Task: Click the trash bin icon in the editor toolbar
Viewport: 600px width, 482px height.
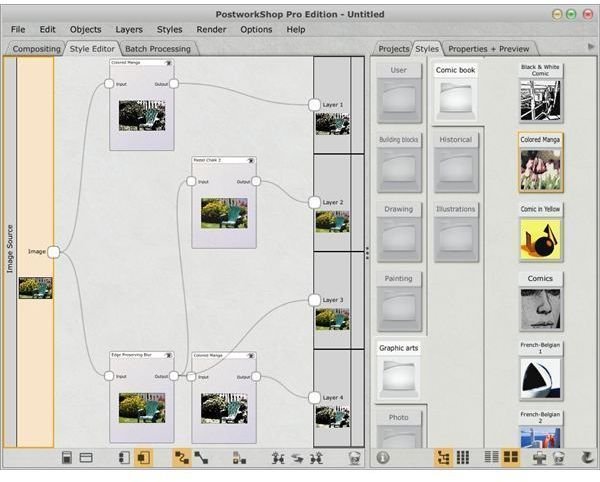Action: coord(355,458)
